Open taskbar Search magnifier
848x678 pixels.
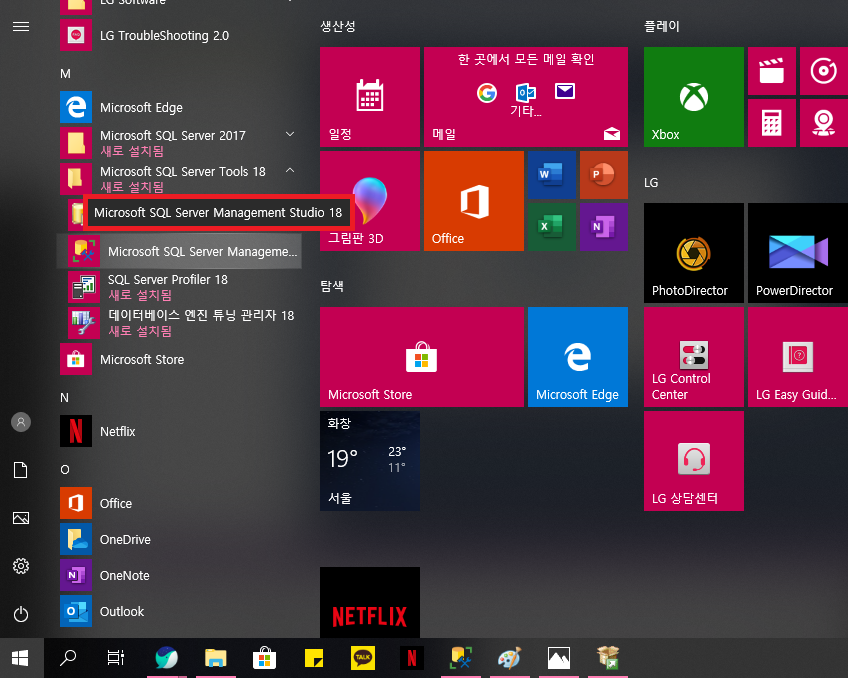(68, 658)
